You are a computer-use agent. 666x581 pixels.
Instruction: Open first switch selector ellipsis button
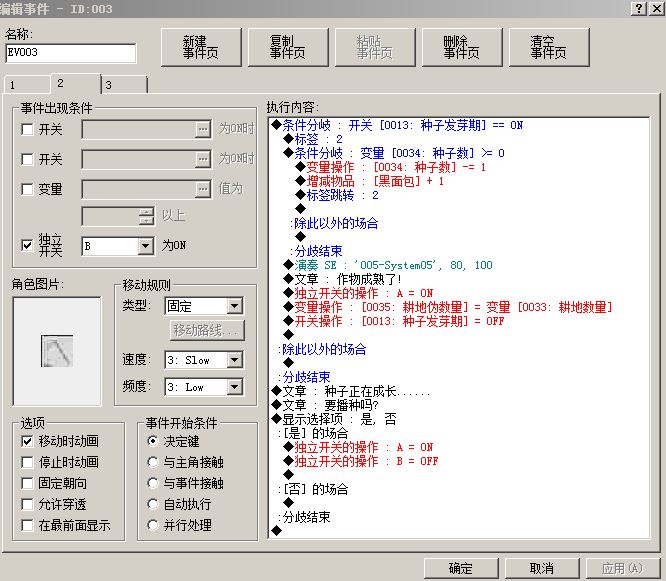203,129
